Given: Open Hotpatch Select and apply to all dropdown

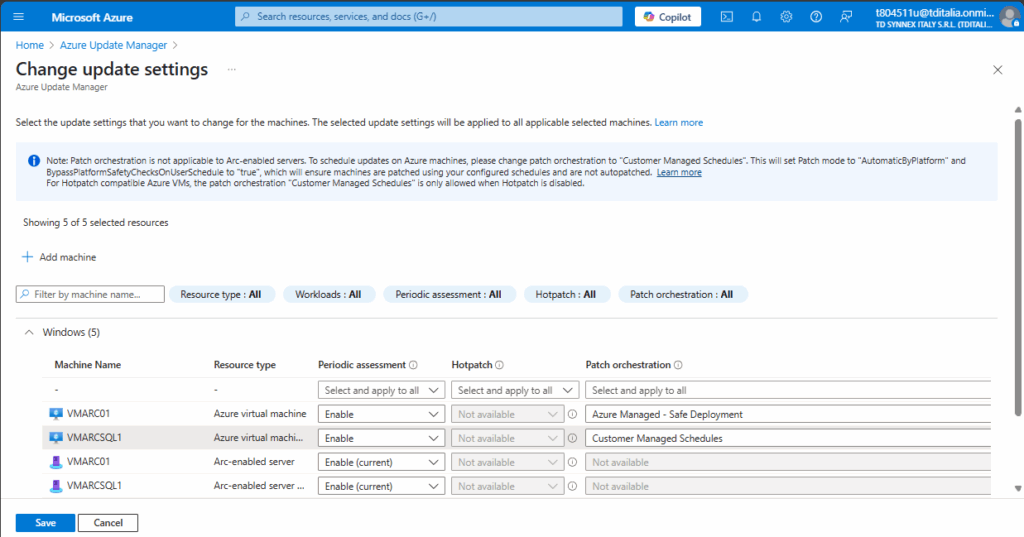Looking at the screenshot, I should (515, 390).
